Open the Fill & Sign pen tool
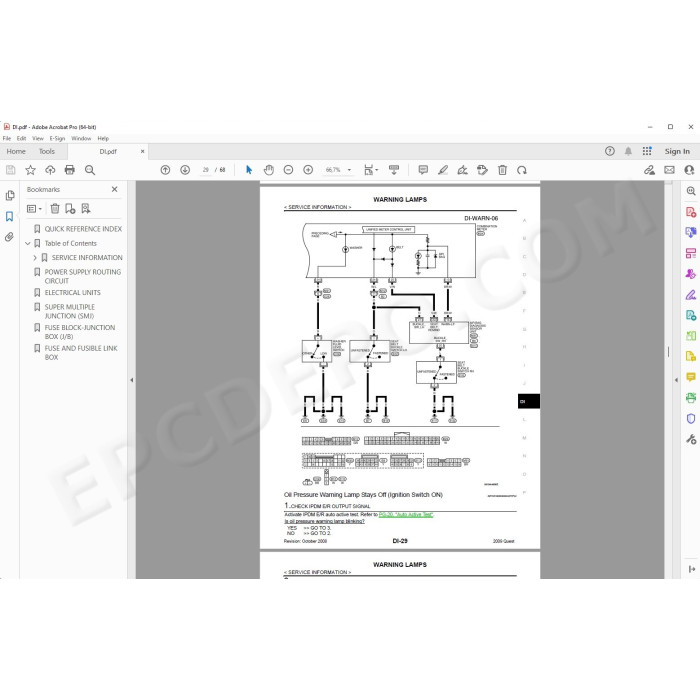 coord(691,295)
